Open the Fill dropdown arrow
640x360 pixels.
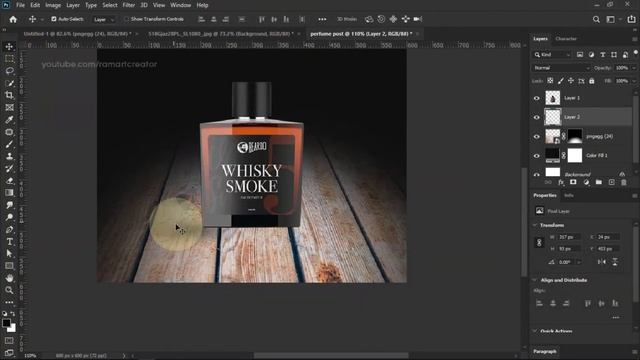click(x=634, y=81)
